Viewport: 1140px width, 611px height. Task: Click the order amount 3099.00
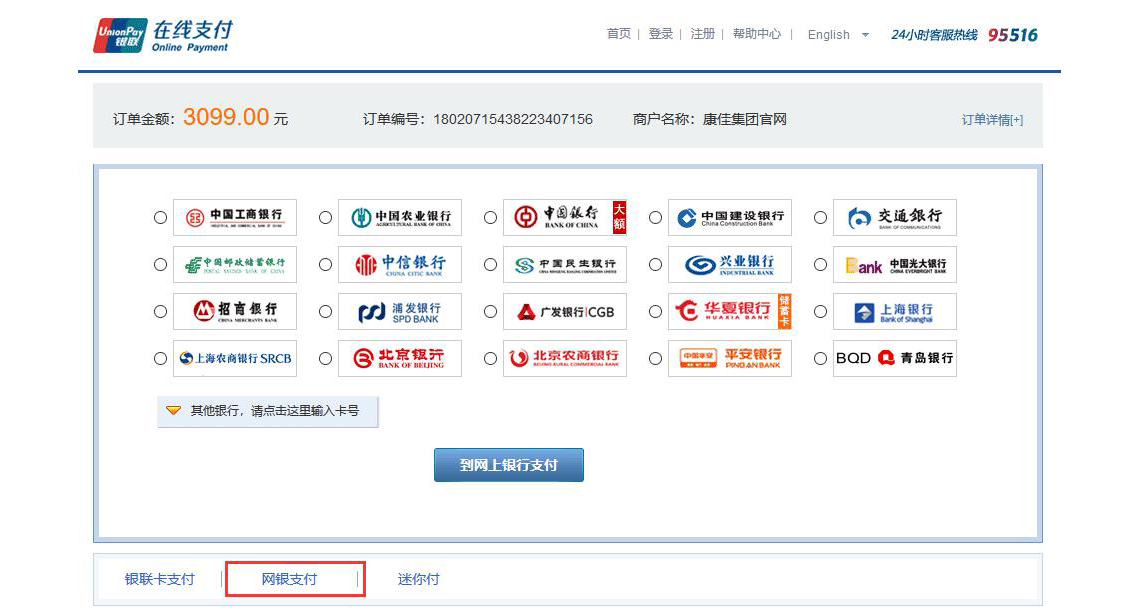tap(226, 117)
